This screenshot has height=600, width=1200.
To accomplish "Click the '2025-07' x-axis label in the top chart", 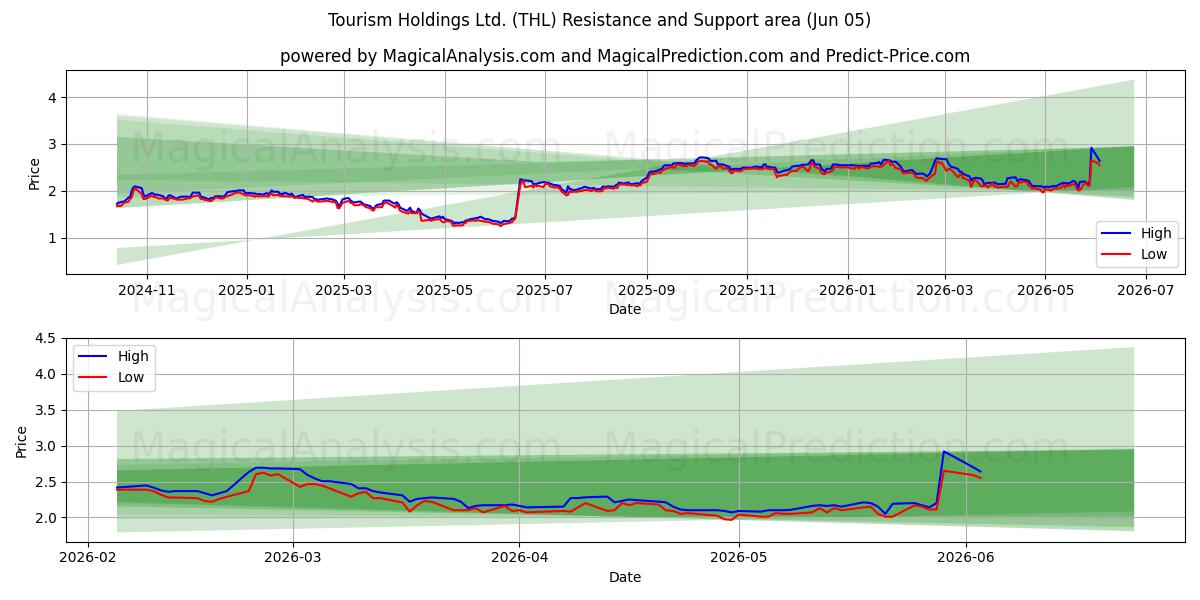I will tap(544, 290).
